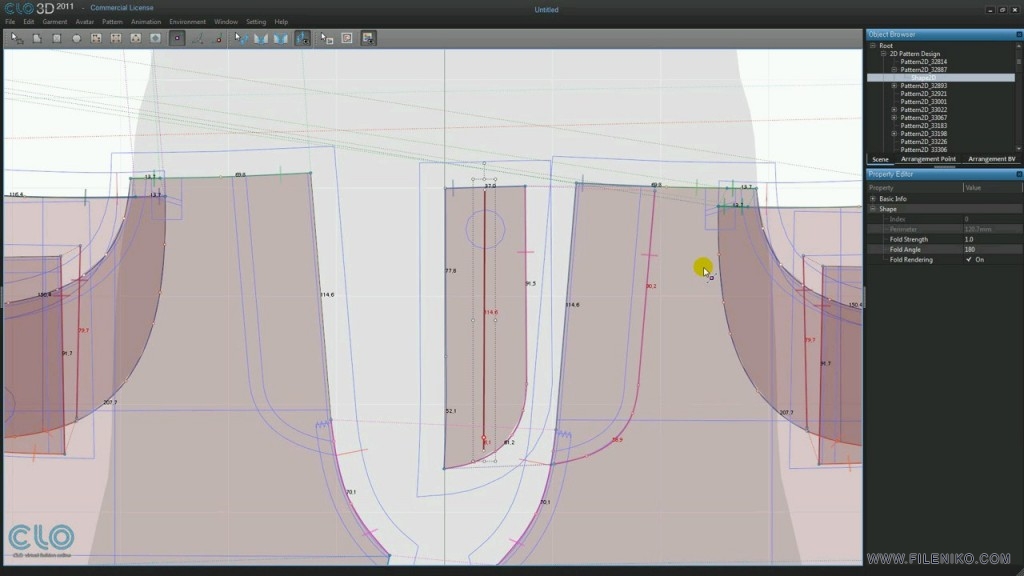Click the Fold Angle value field
1024x576 pixels.
(x=993, y=249)
